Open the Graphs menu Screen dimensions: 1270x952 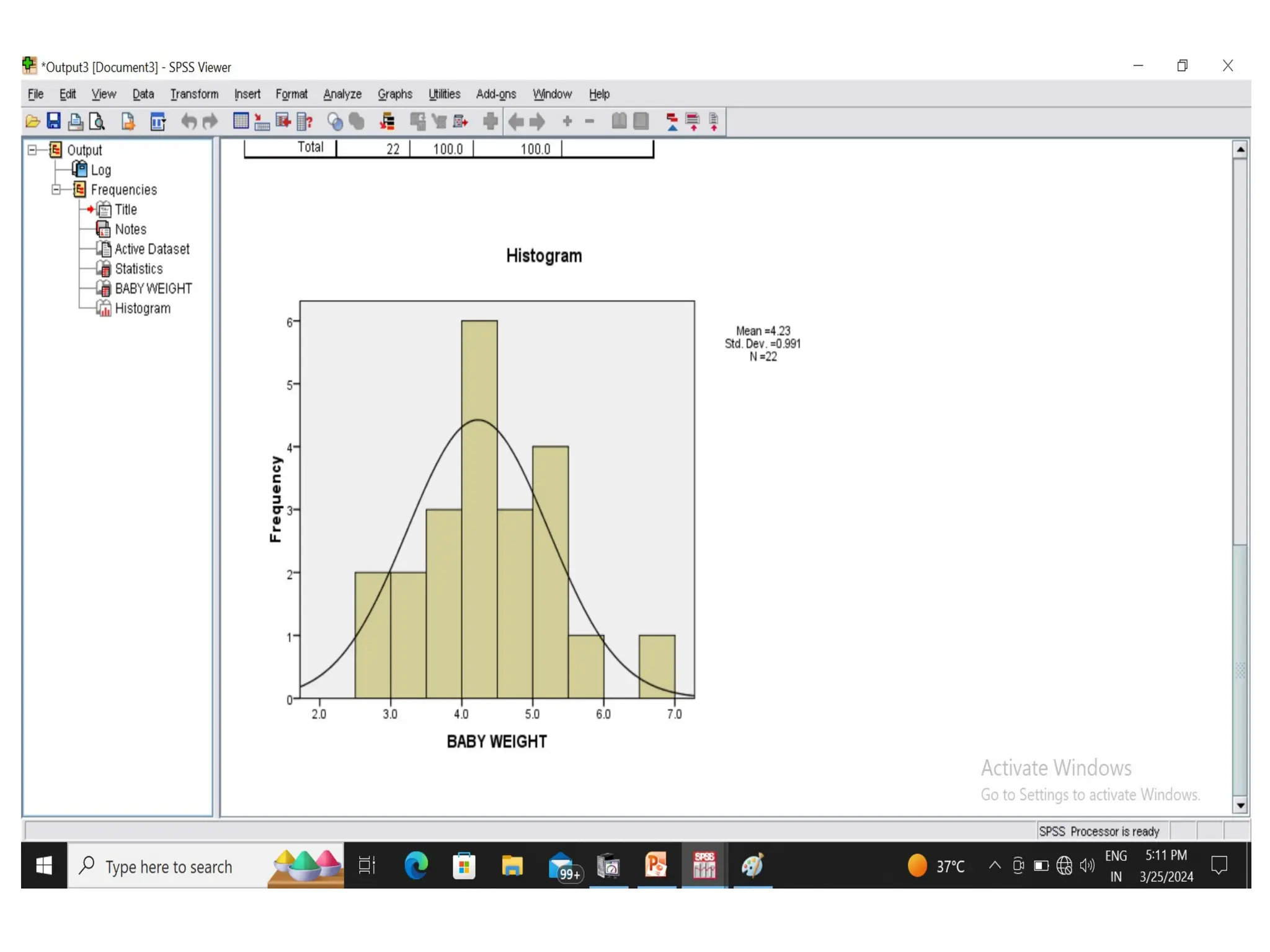pyautogui.click(x=394, y=94)
